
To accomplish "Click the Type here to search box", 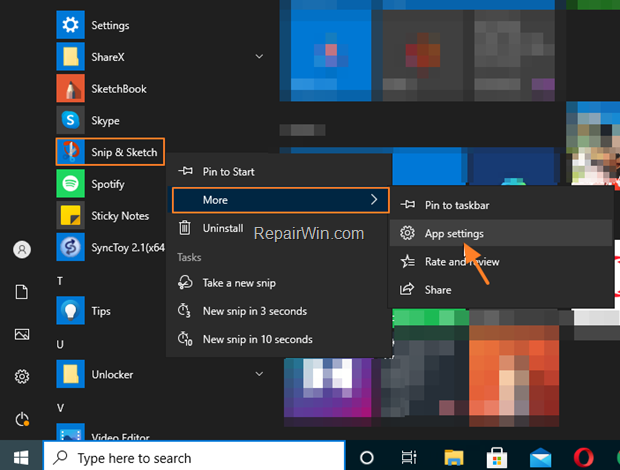I will point(194,458).
